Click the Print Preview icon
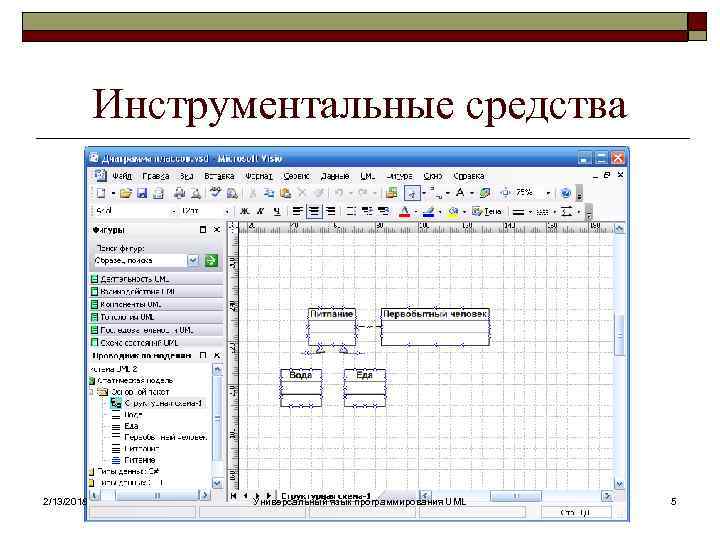This screenshot has width=720, height=540. [x=196, y=193]
